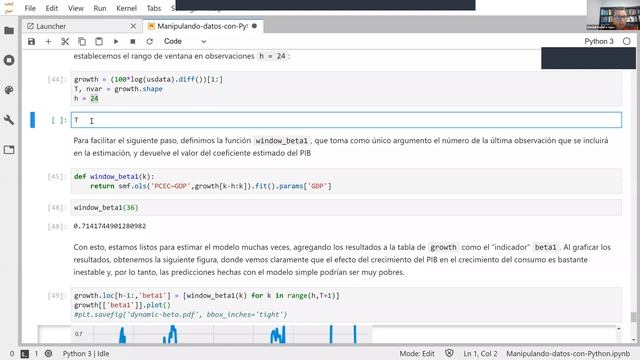Restart the kernel with refresh icon
640x360 pixels.
coord(150,42)
